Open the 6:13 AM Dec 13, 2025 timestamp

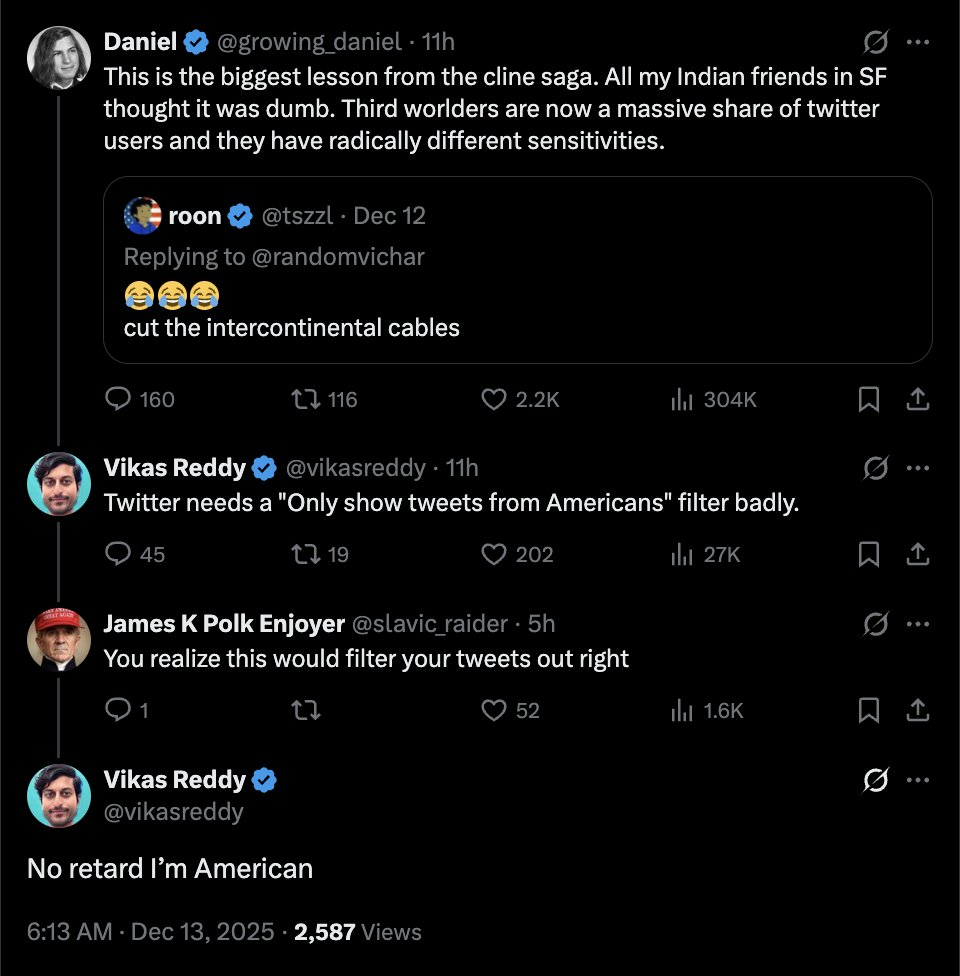pos(150,932)
